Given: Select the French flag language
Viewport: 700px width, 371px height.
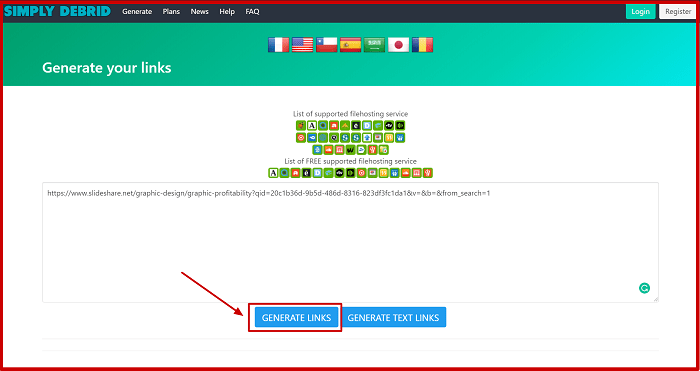Looking at the screenshot, I should click(x=279, y=45).
